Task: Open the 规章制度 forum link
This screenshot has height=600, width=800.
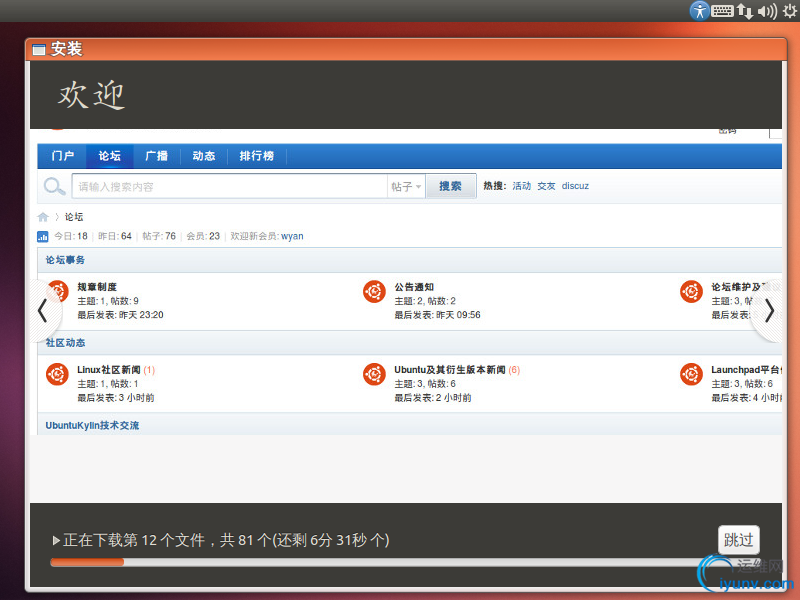Action: coord(97,287)
